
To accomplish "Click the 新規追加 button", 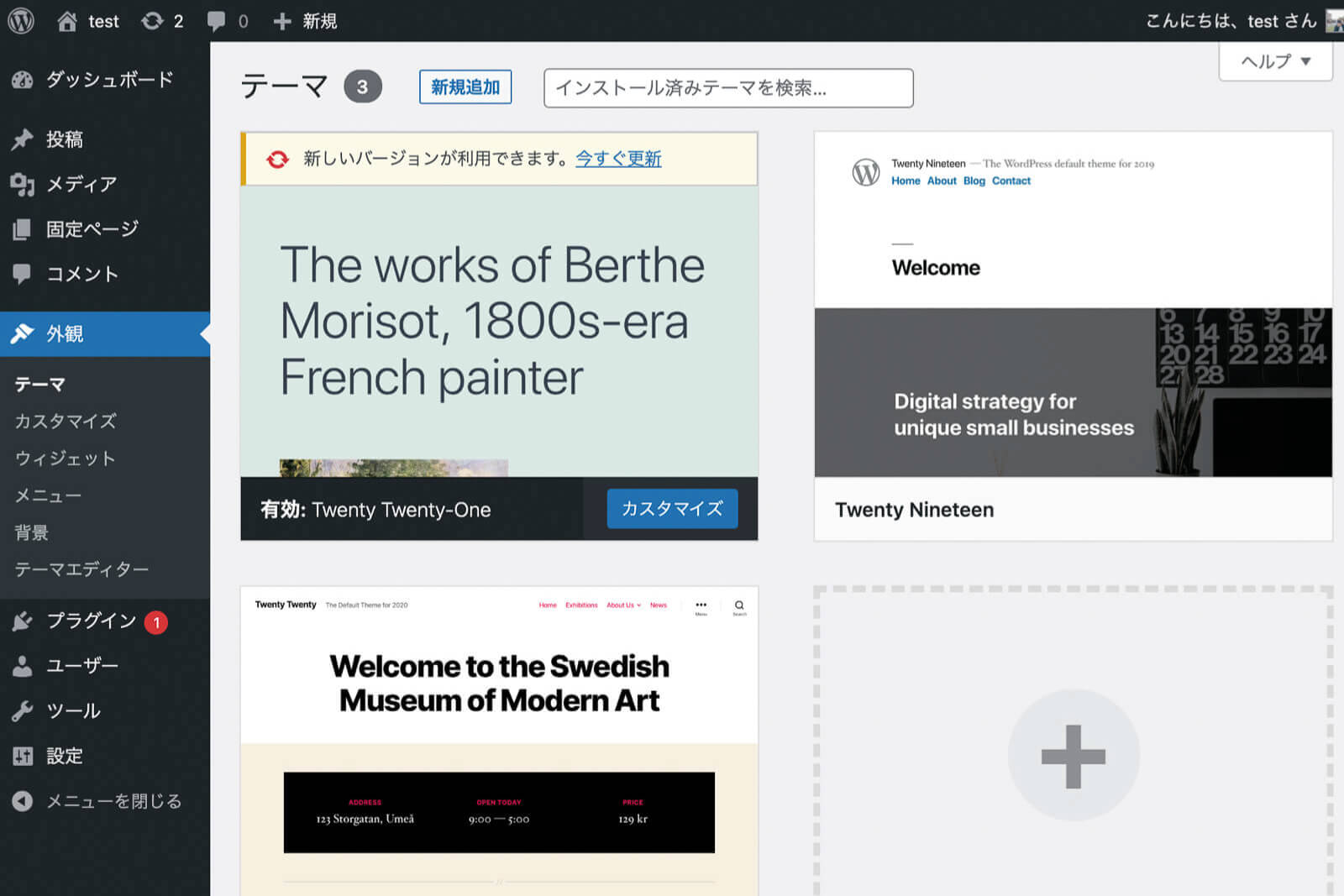I will click(465, 86).
